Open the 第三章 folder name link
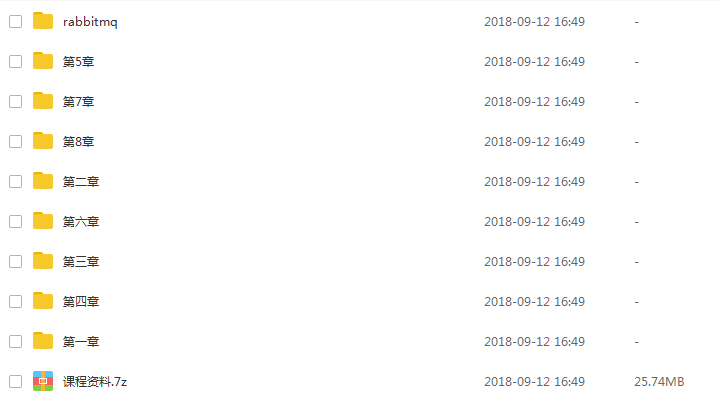The height and width of the screenshot is (404, 720). tap(81, 262)
